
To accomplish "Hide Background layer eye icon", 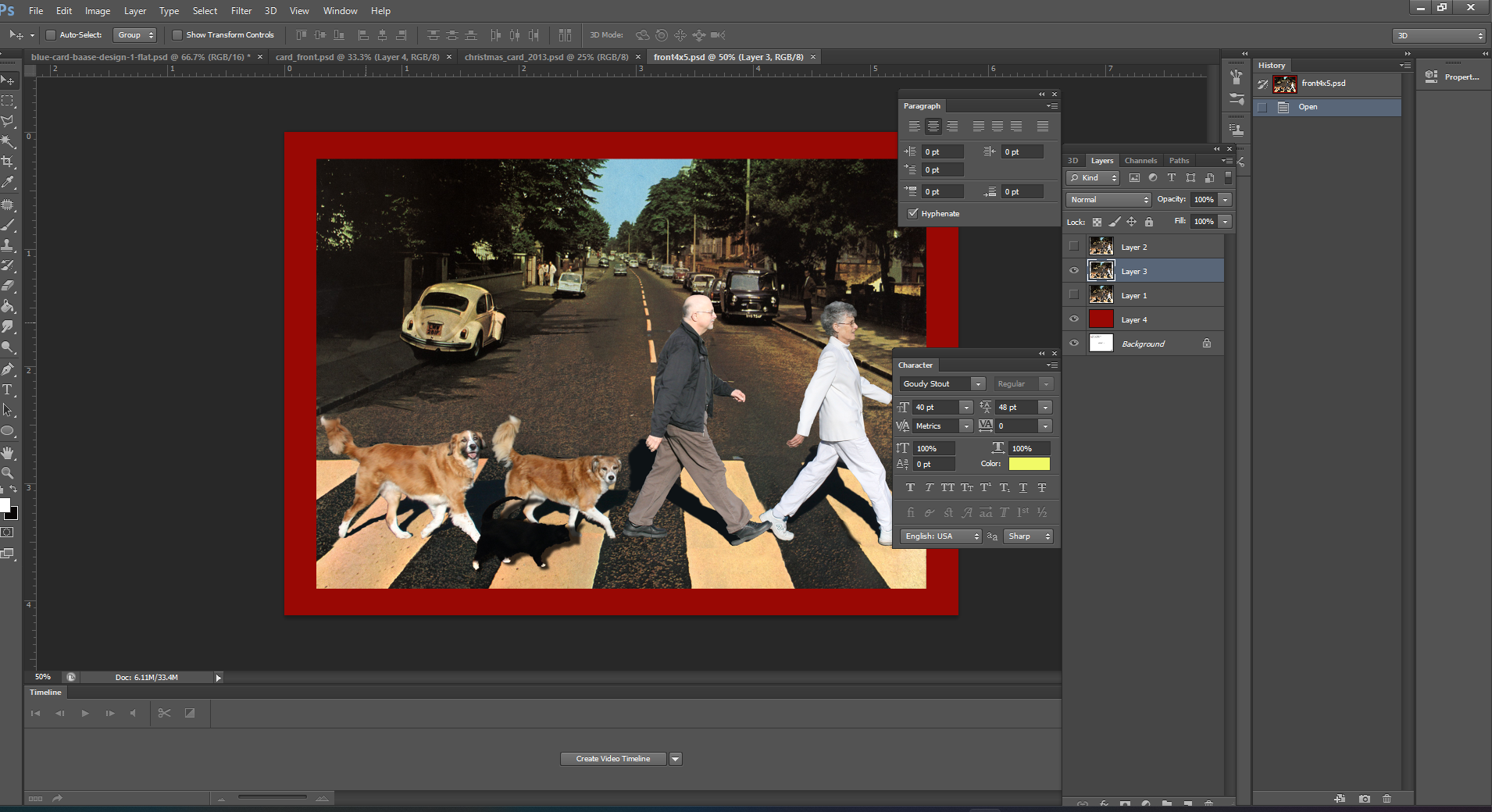I will pyautogui.click(x=1074, y=344).
